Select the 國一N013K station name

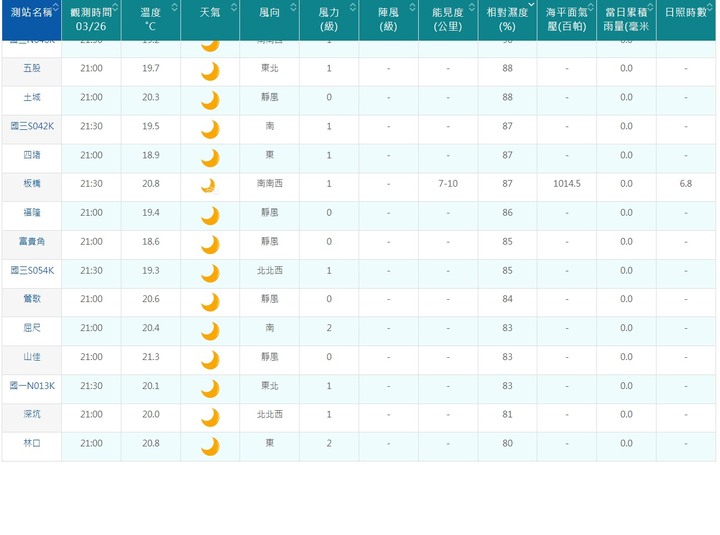click(x=32, y=385)
